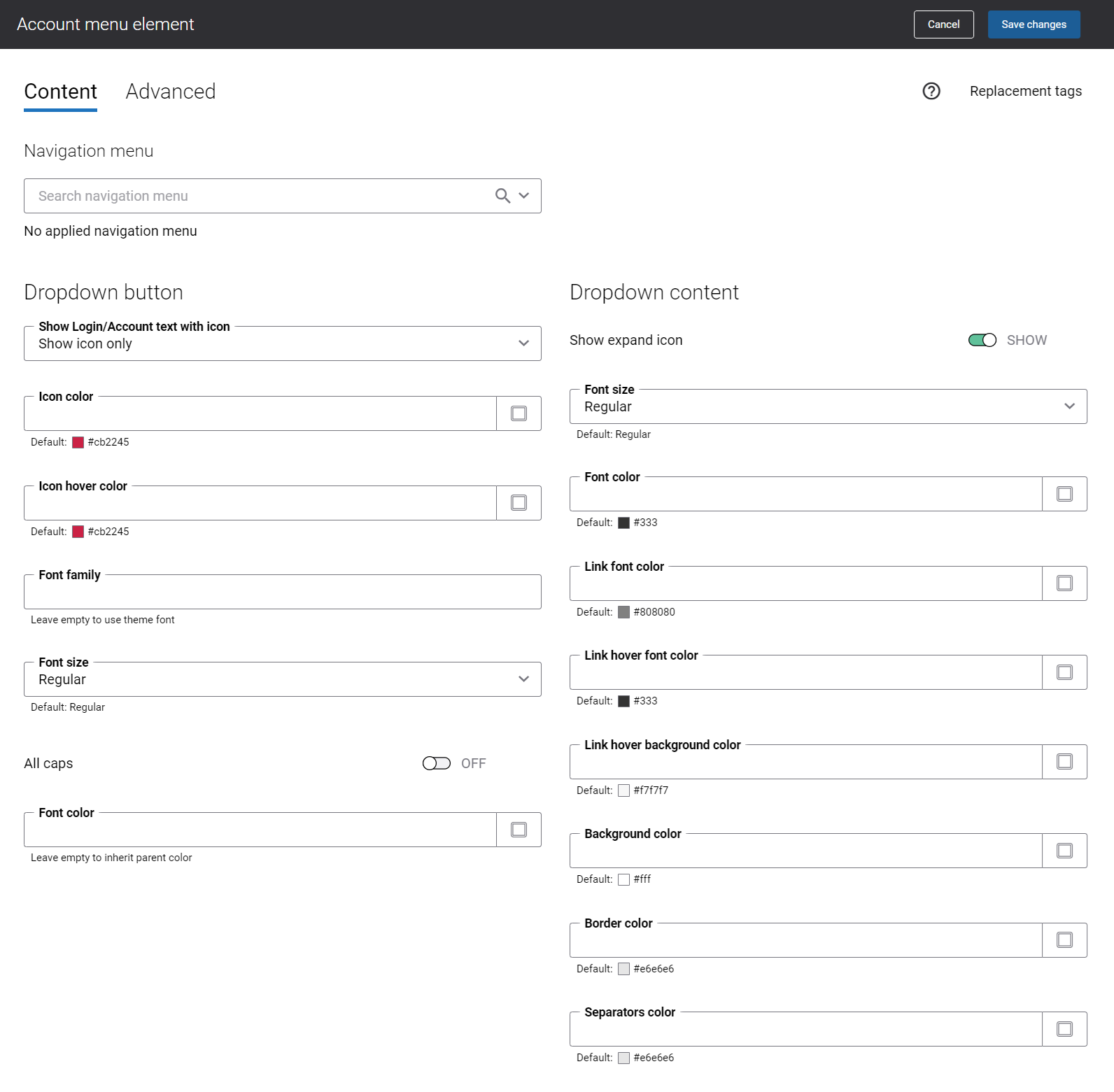Image resolution: width=1114 pixels, height=1092 pixels.
Task: Expand the Show Login/Account text with icon dropdown
Action: click(x=282, y=343)
